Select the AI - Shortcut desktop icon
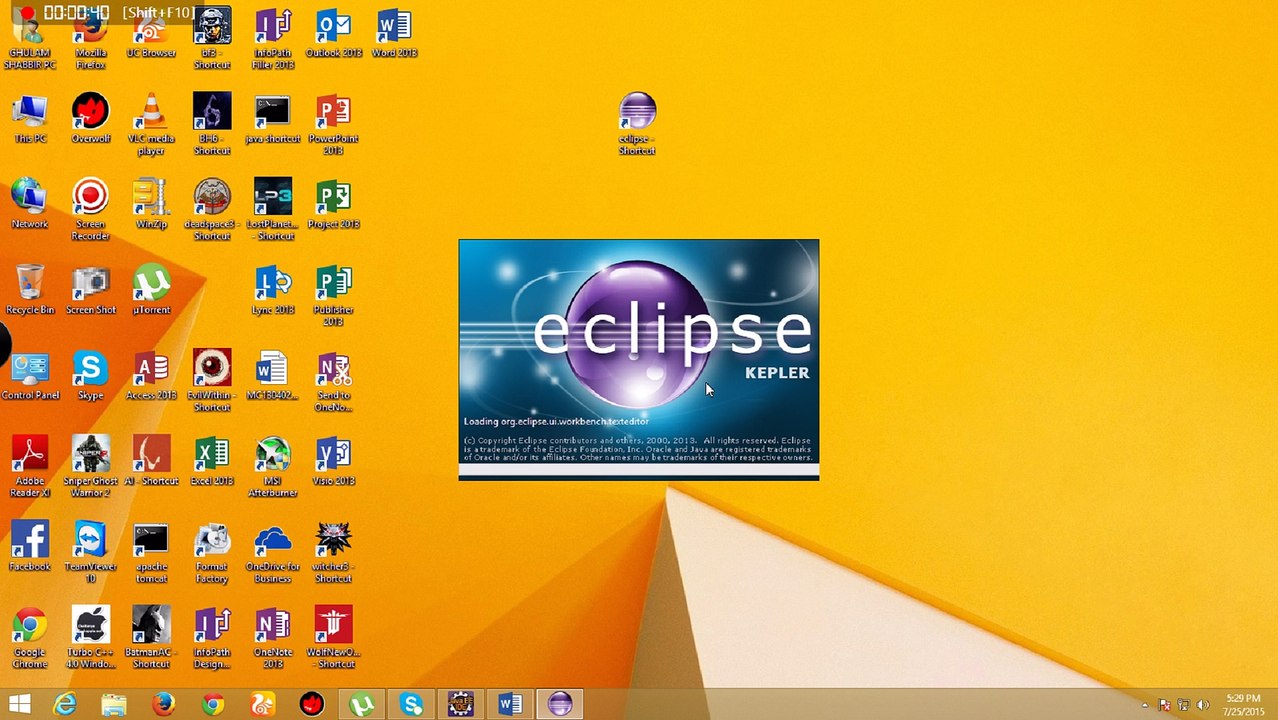 pyautogui.click(x=151, y=461)
